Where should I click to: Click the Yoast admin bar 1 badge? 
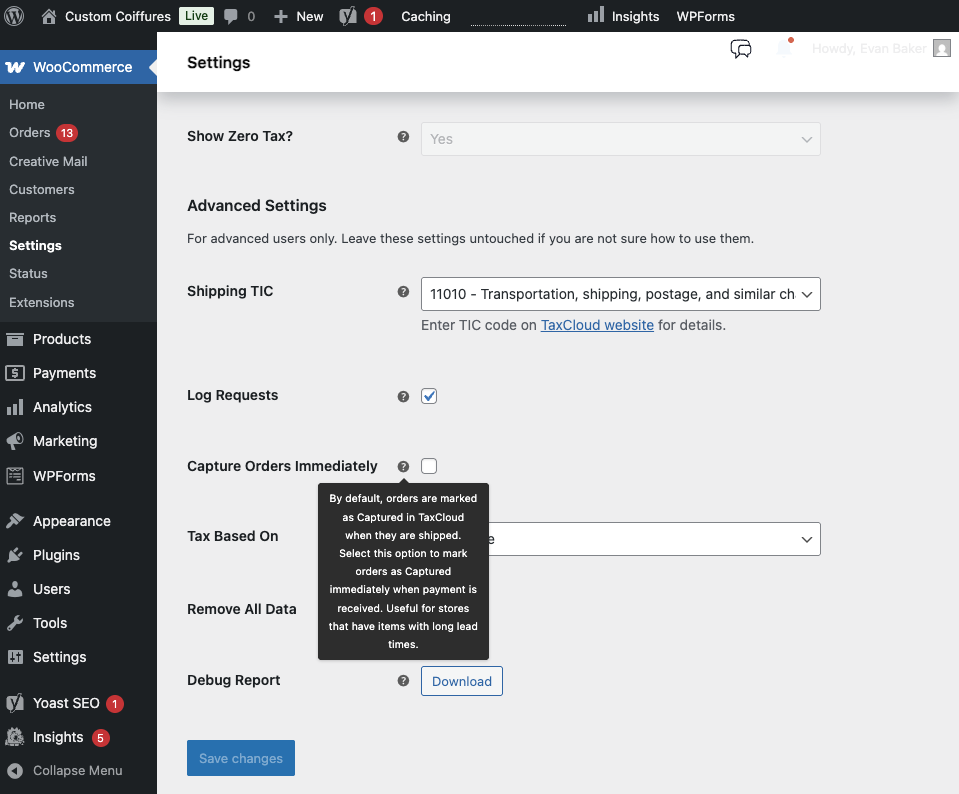point(373,17)
